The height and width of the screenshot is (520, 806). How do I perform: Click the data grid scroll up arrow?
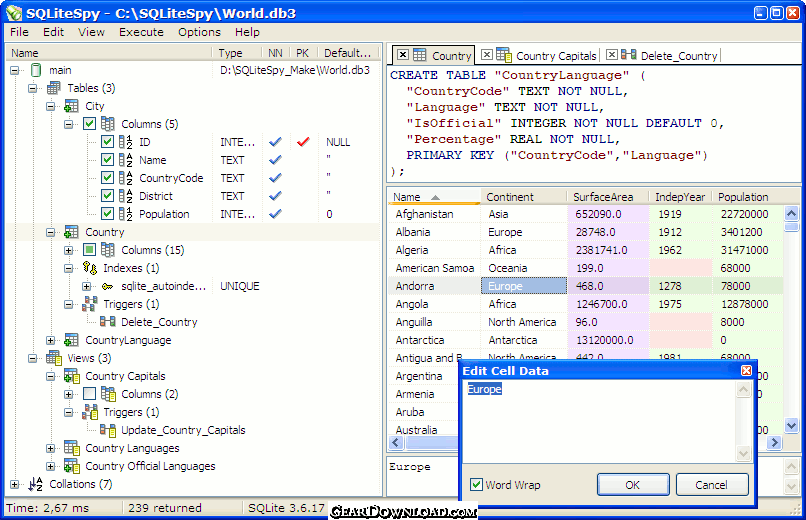point(792,213)
